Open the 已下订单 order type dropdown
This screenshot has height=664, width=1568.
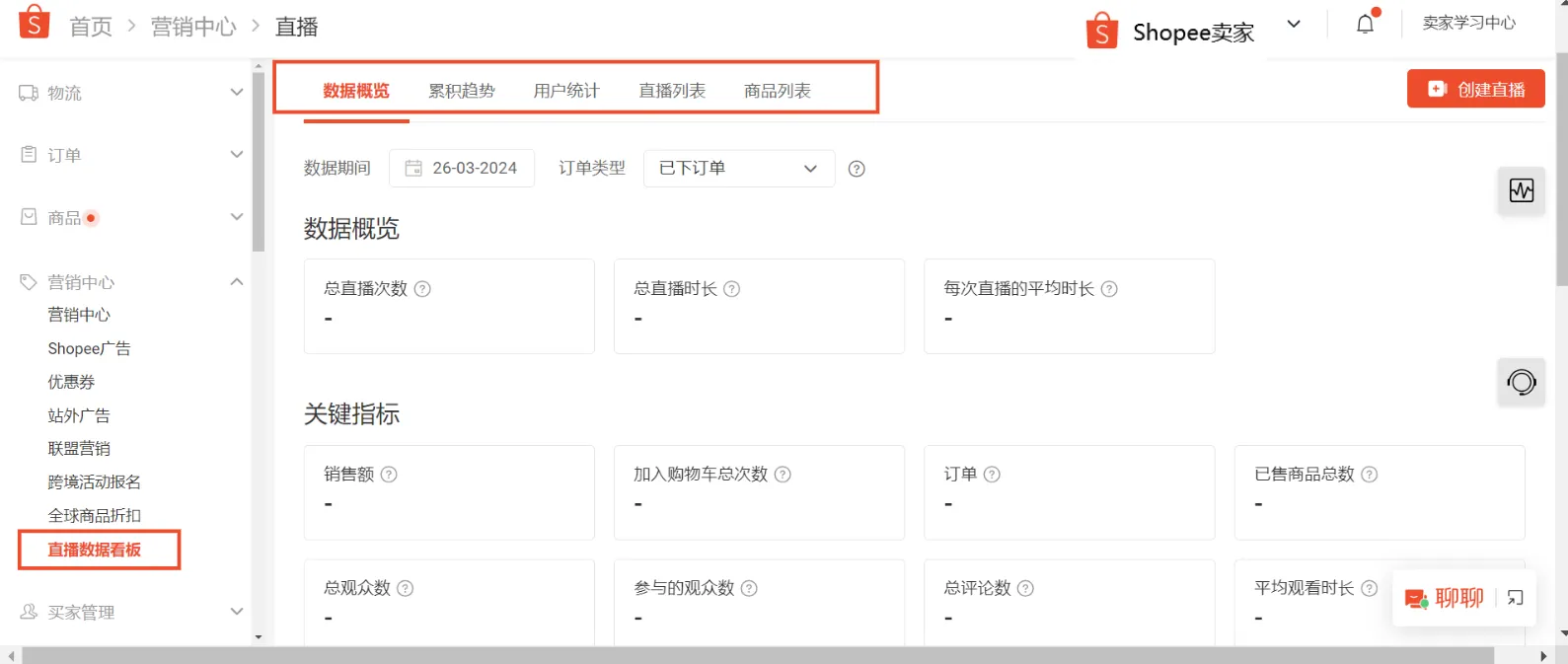pyautogui.click(x=739, y=169)
